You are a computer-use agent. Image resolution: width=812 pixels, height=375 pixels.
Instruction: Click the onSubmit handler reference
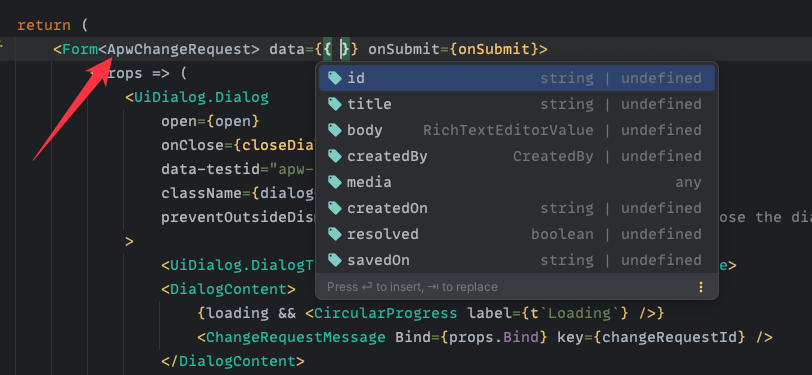coord(494,49)
